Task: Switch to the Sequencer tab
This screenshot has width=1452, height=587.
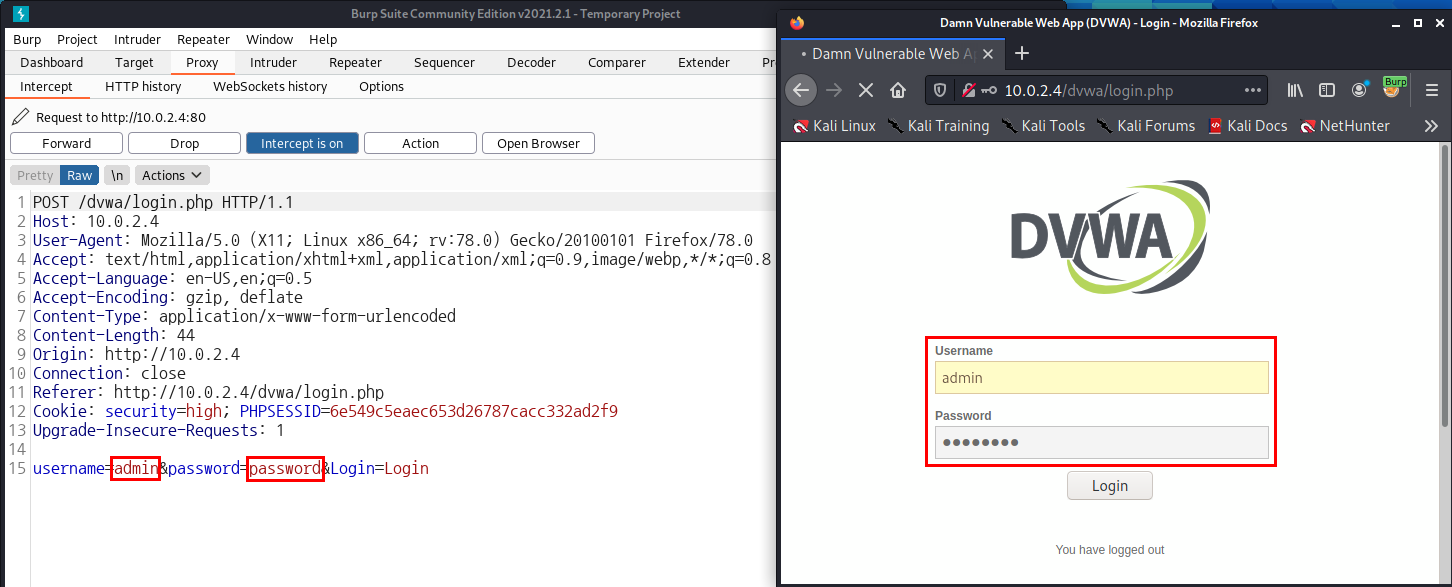Action: (x=444, y=62)
